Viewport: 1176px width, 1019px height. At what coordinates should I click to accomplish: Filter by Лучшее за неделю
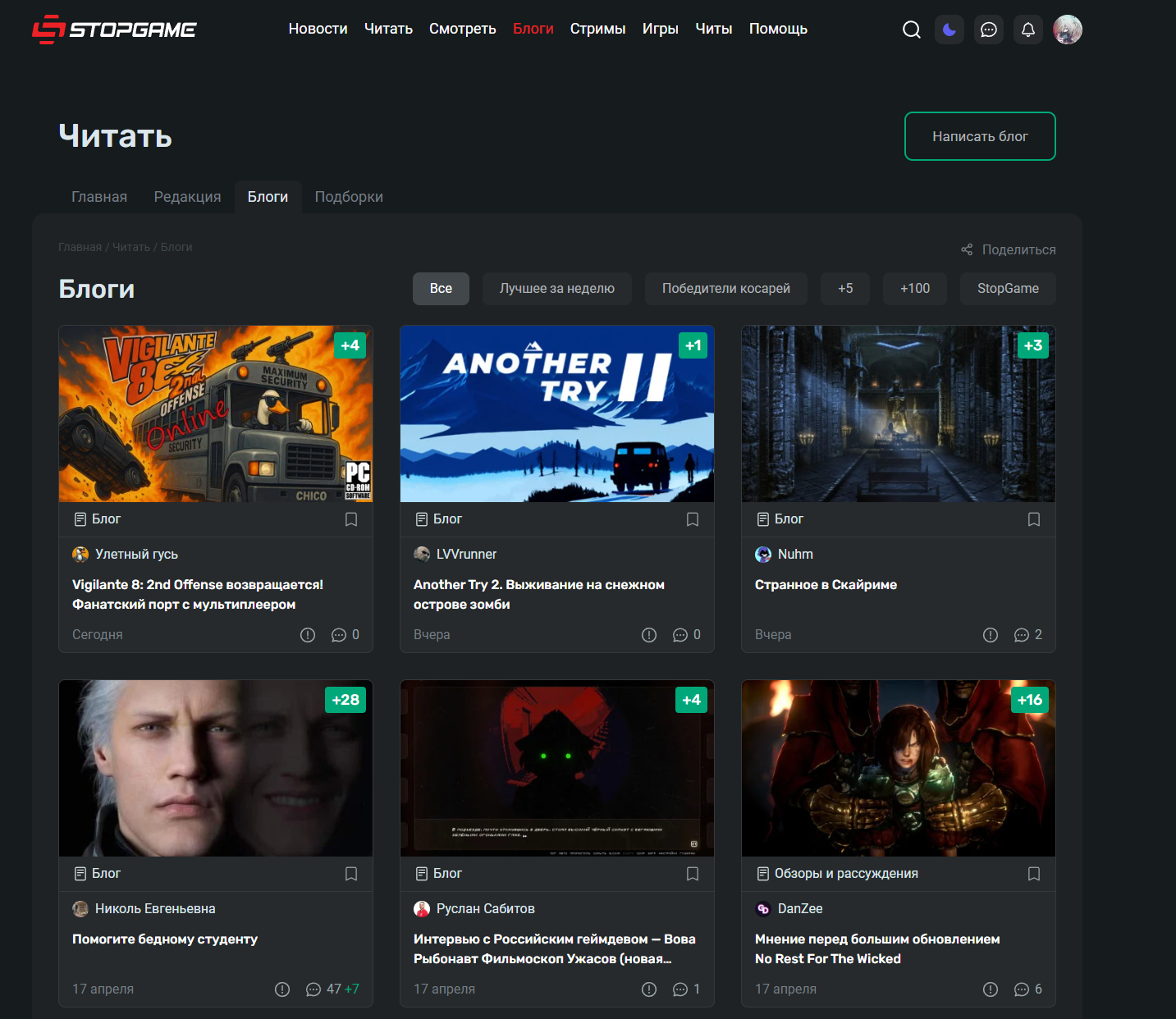click(557, 289)
